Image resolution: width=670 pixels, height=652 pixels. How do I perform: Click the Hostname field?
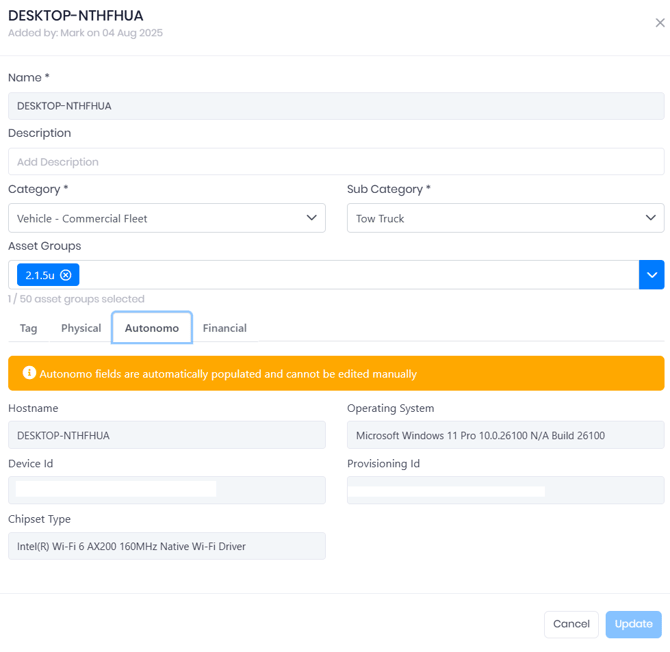click(x=167, y=435)
